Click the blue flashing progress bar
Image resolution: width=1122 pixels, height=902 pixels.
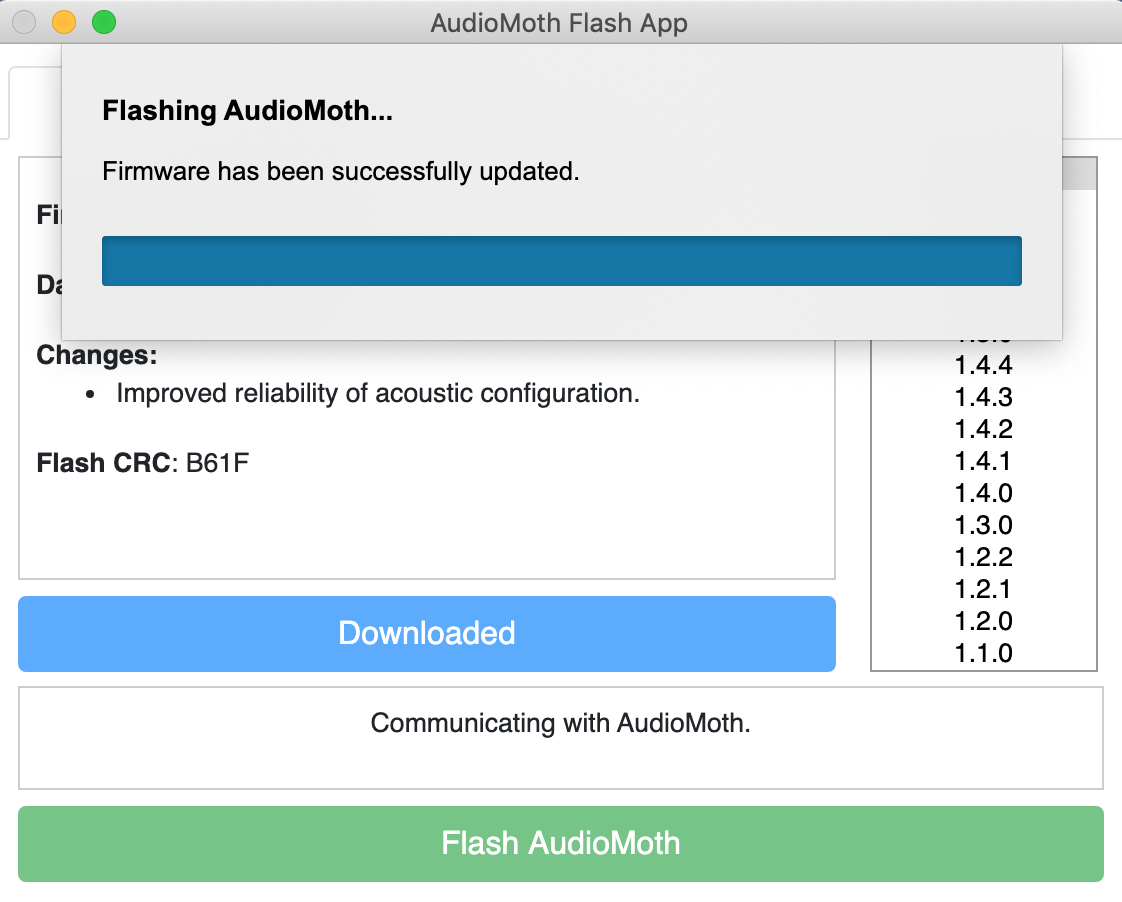click(x=561, y=260)
